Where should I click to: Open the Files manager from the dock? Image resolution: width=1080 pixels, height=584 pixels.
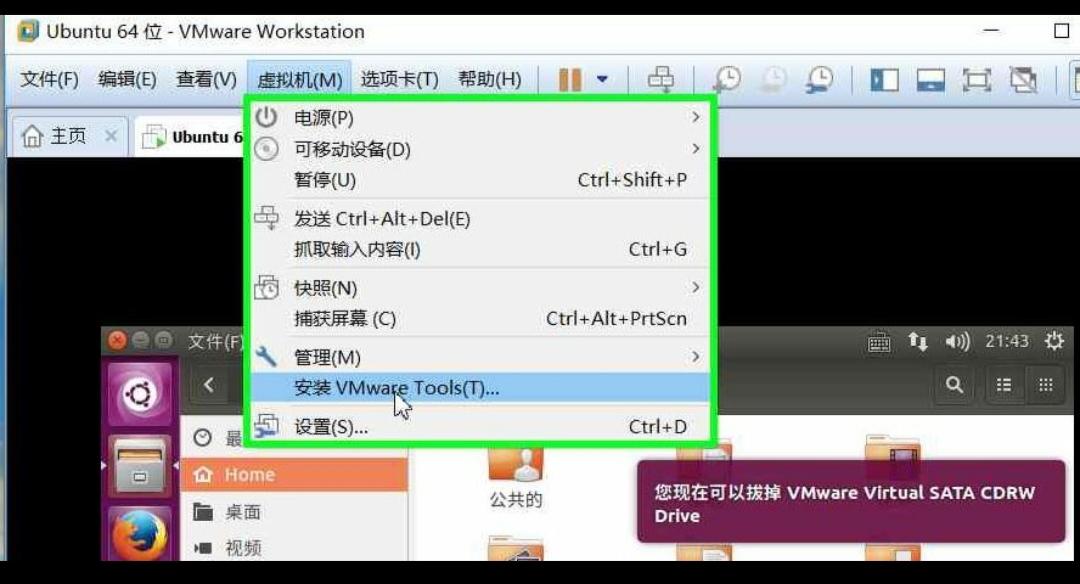140,463
